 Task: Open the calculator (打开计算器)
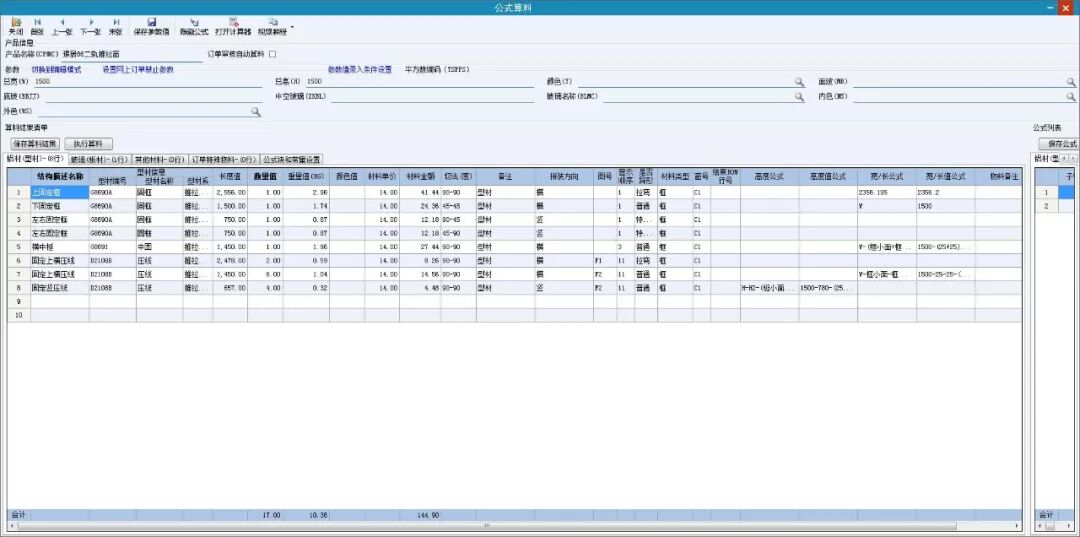(x=233, y=27)
